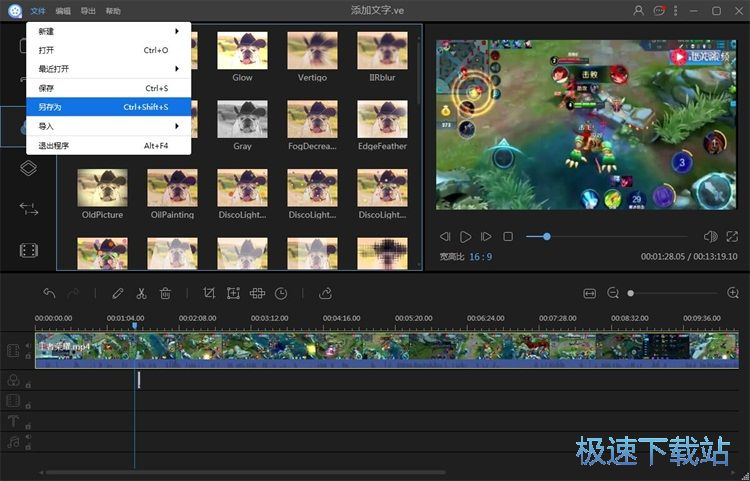
Task: Mute the video track speaker toggle
Action: [x=28, y=345]
